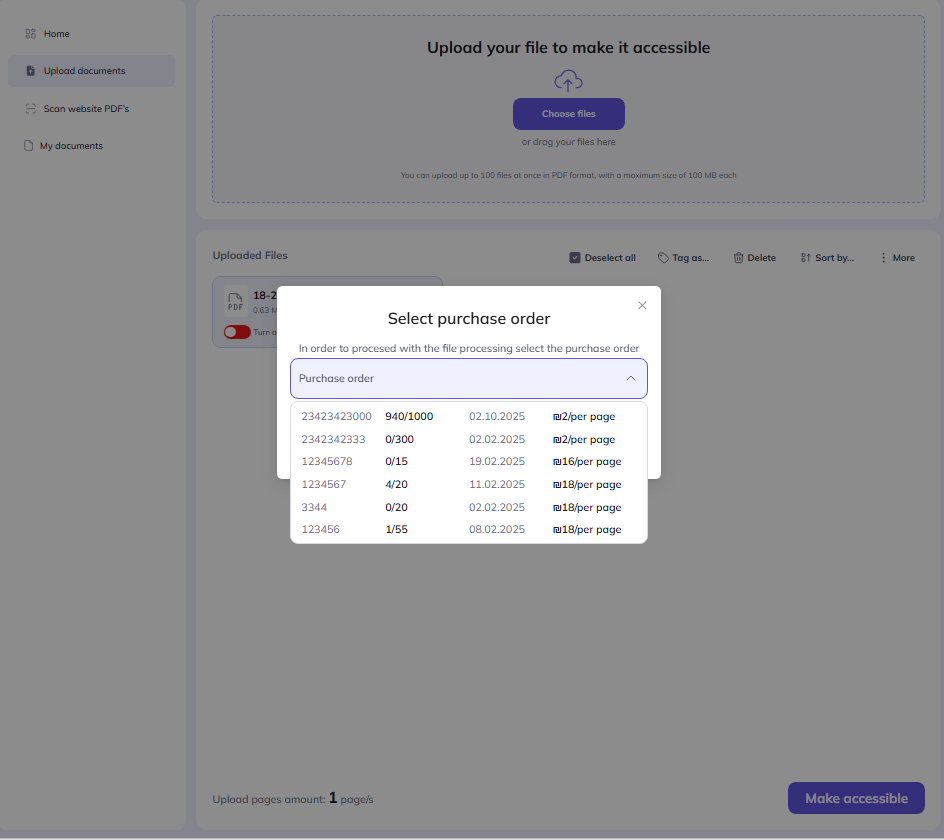Click the PDF file thumbnail icon

(235, 301)
